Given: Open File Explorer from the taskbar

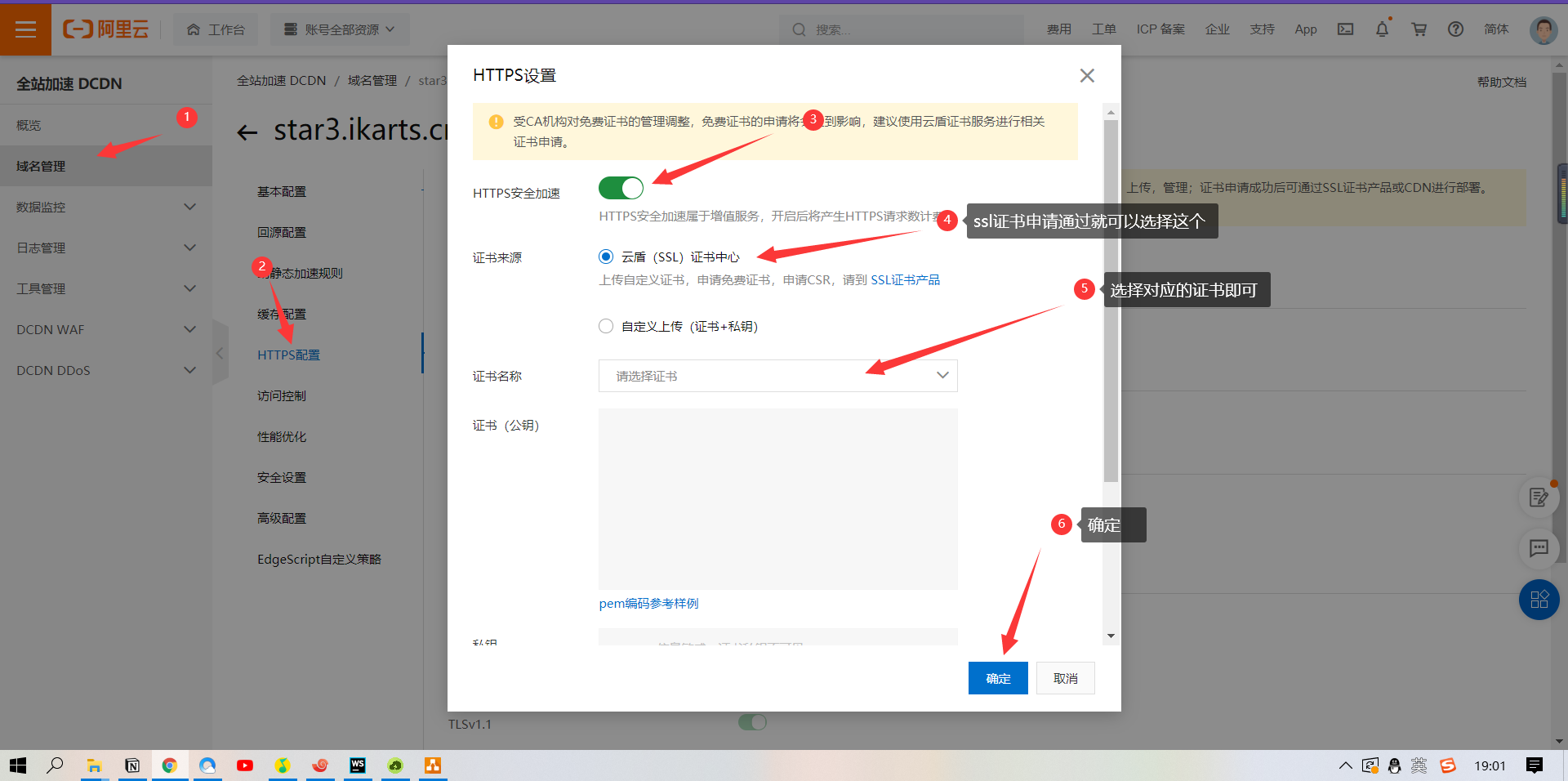Looking at the screenshot, I should tap(95, 765).
